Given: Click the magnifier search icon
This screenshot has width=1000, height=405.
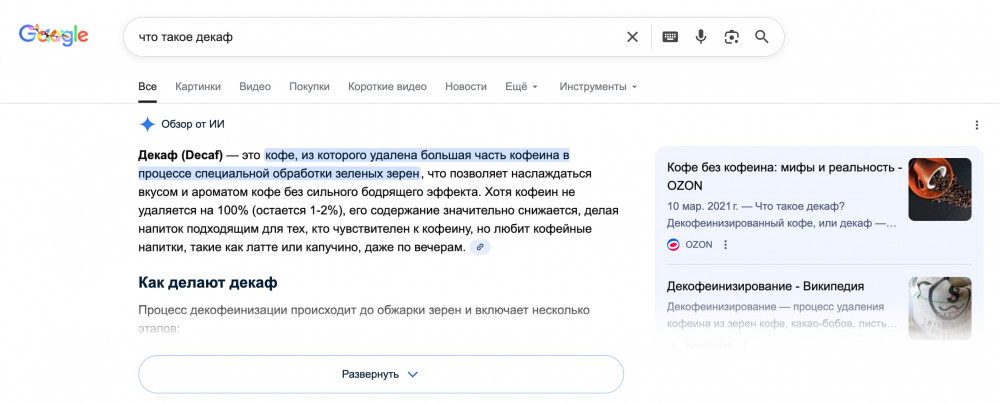Looking at the screenshot, I should (762, 37).
